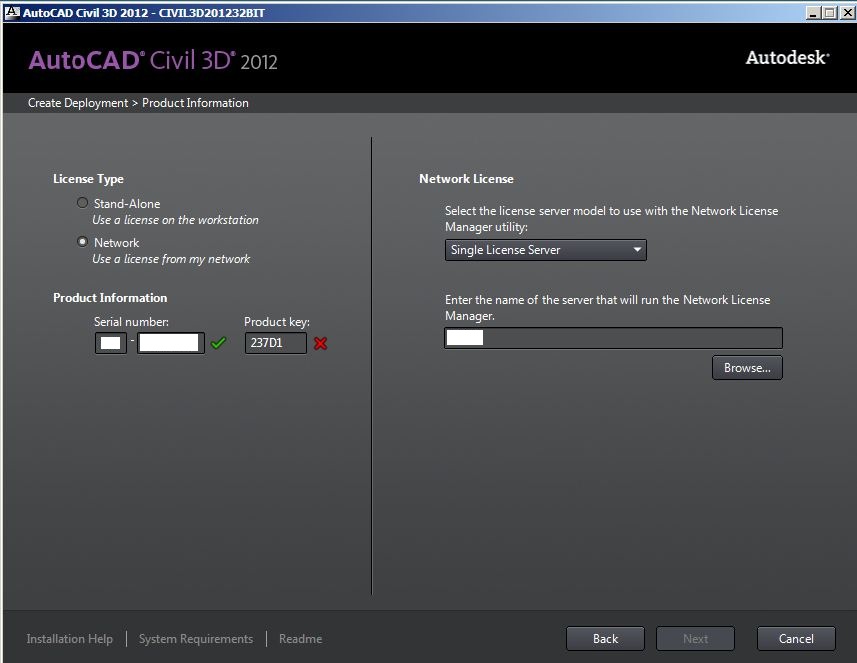Image resolution: width=857 pixels, height=663 pixels.
Task: Open the Installation Help link
Action: tap(69, 638)
